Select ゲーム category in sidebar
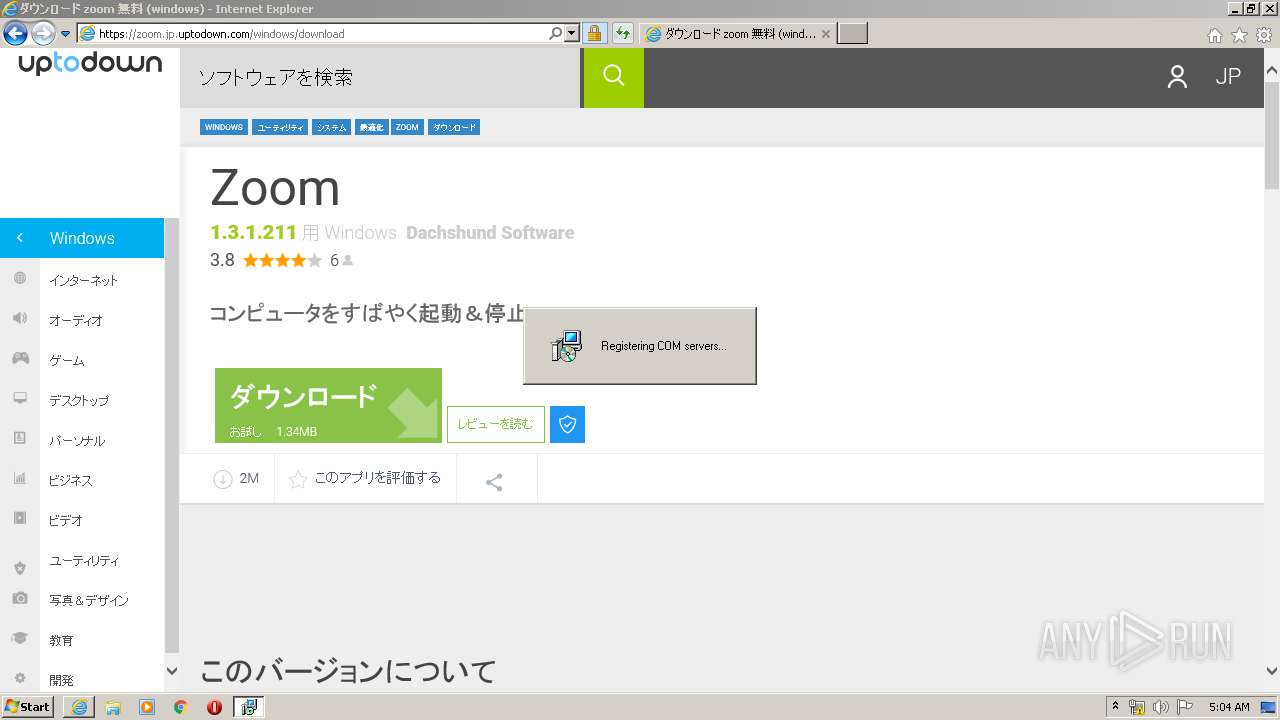This screenshot has height=720, width=1280. [67, 360]
